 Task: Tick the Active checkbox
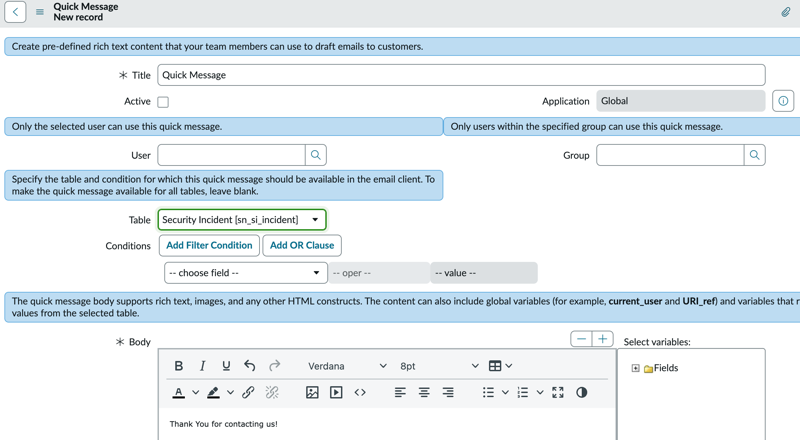[x=163, y=102]
